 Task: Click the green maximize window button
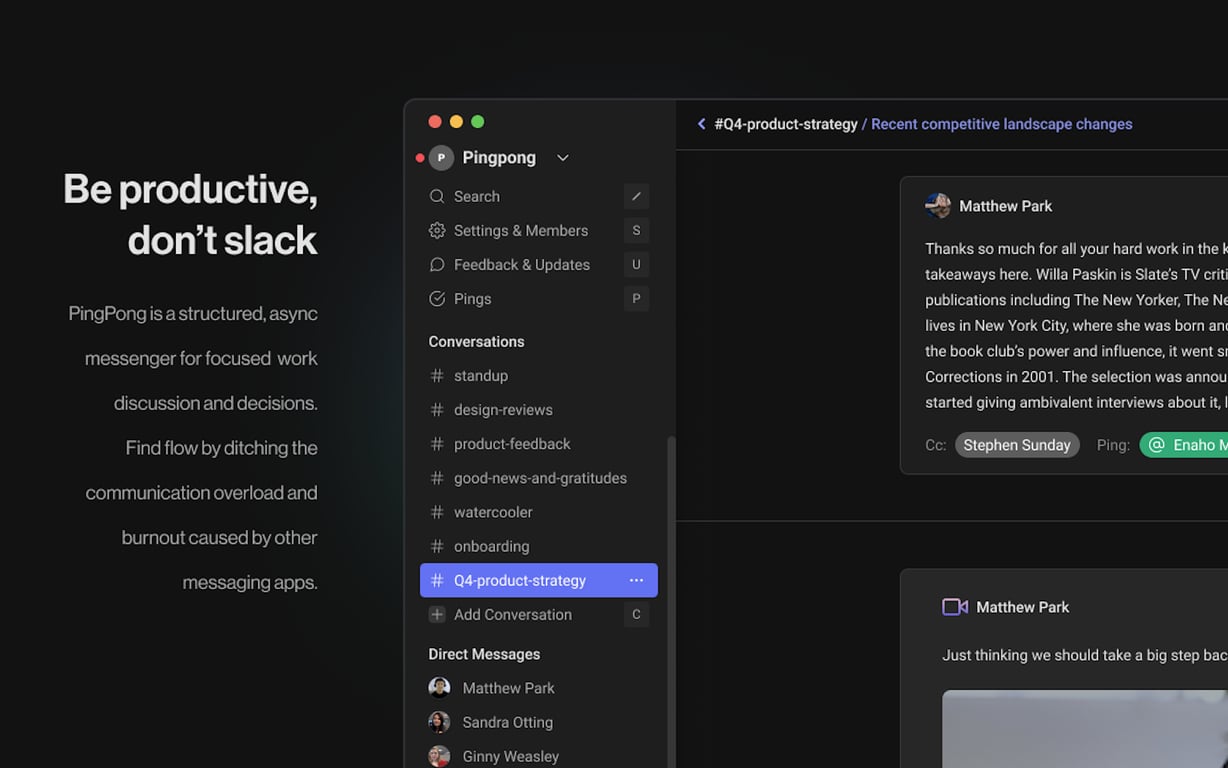coord(478,122)
